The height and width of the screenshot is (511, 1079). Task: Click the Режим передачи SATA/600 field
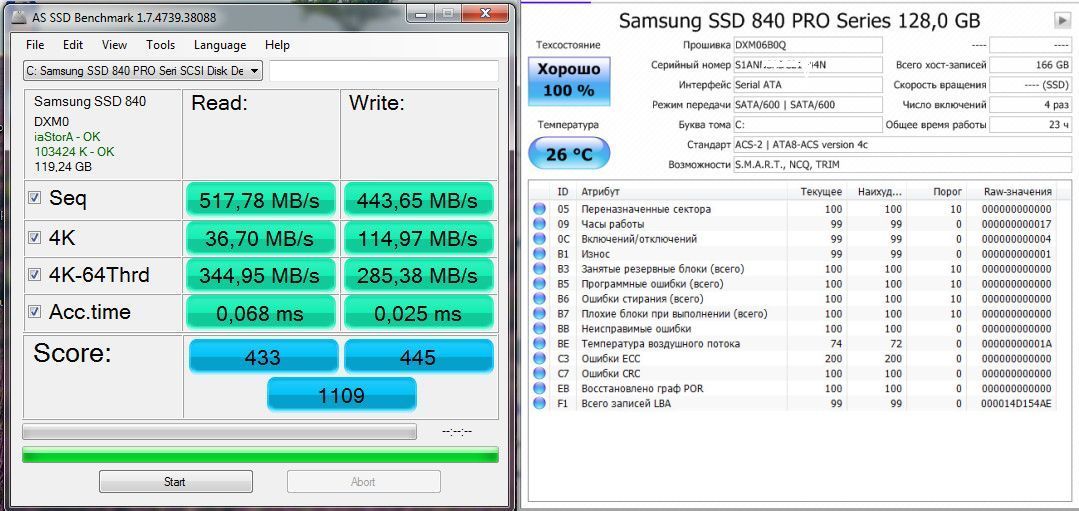808,105
